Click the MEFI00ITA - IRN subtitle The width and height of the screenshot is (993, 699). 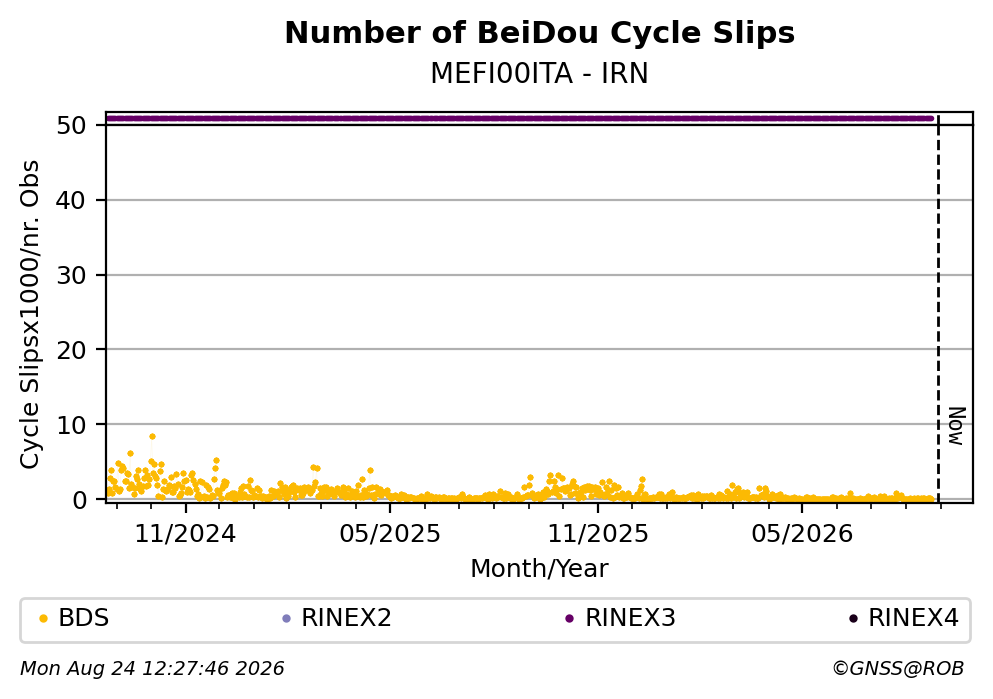[x=540, y=74]
